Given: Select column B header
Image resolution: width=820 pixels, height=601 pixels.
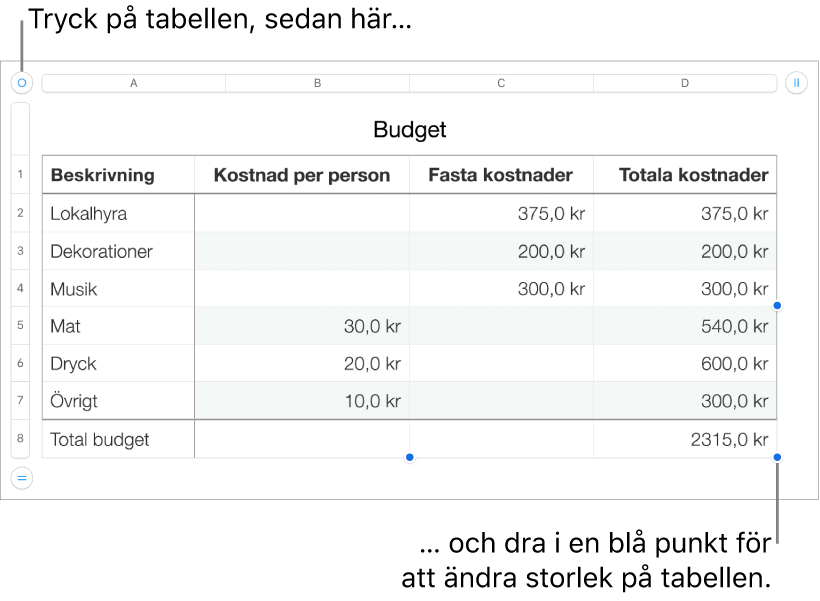Looking at the screenshot, I should [317, 83].
